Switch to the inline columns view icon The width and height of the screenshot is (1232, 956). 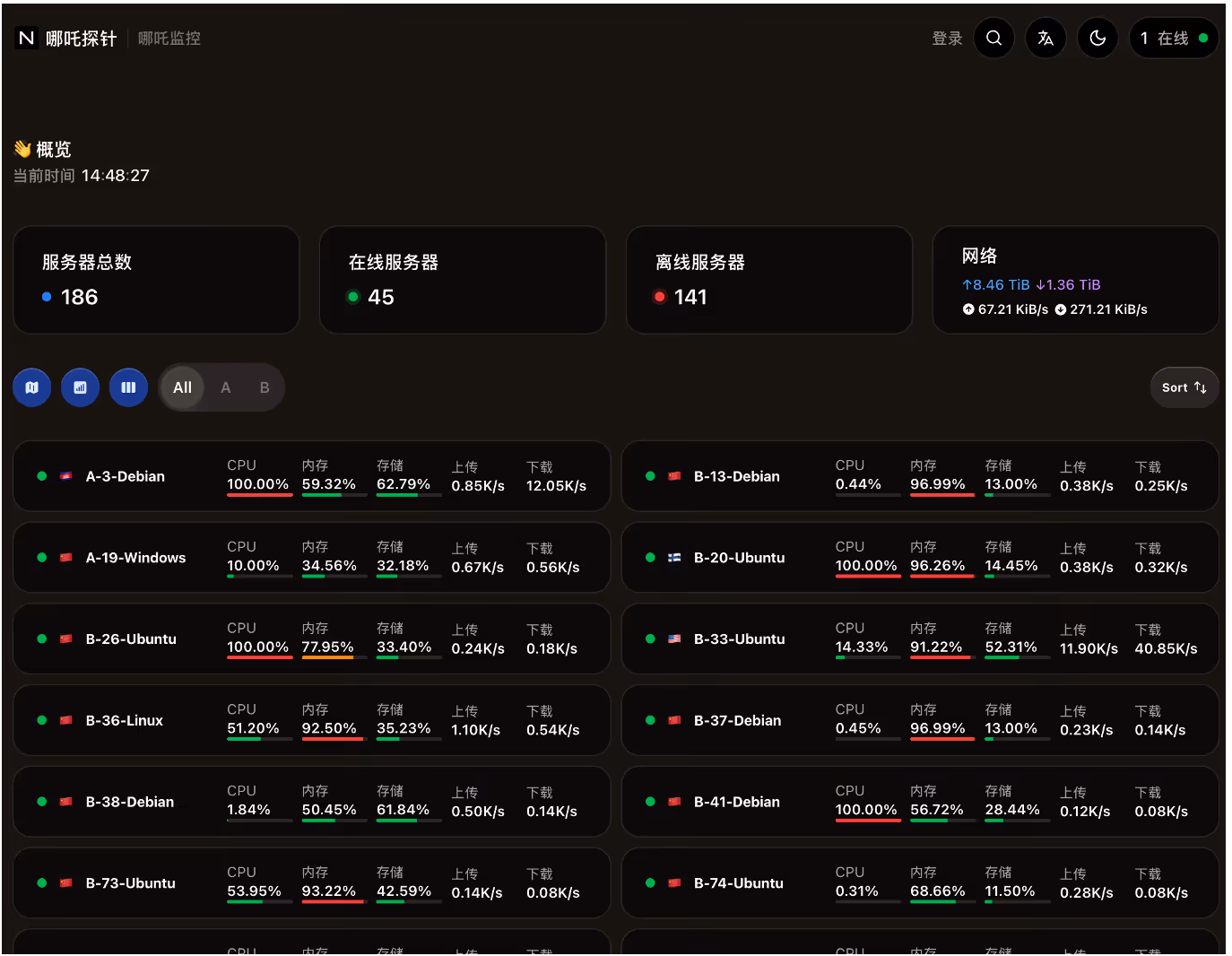[128, 387]
